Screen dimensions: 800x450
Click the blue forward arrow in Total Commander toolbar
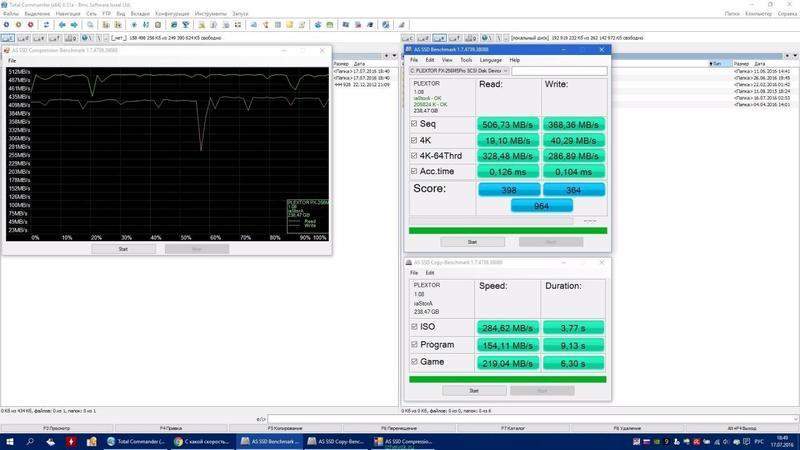75,24
